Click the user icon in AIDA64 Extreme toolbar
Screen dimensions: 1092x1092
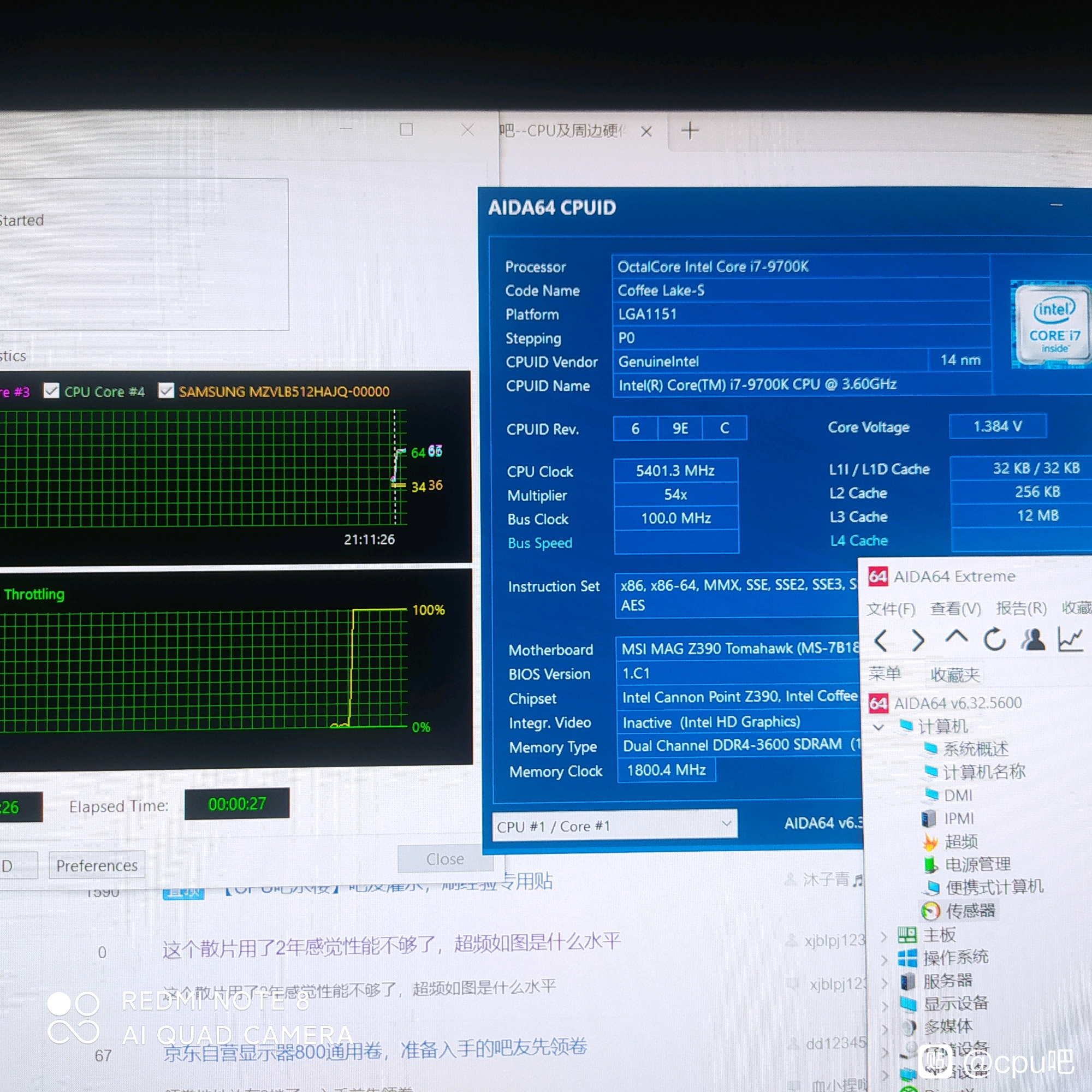(1033, 639)
